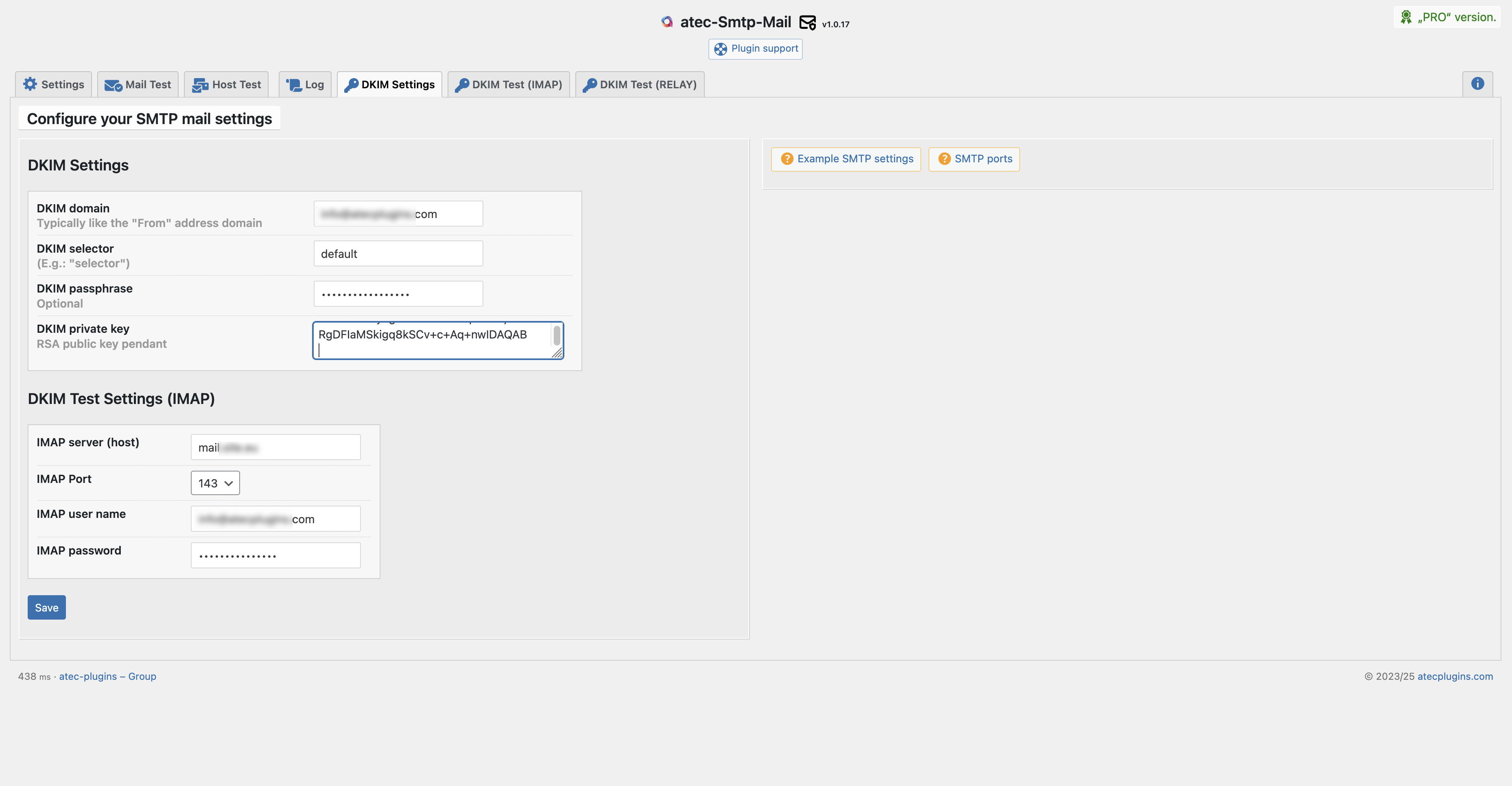Click the question mark icon on SMTP ports
The height and width of the screenshot is (786, 1512).
pos(944,159)
